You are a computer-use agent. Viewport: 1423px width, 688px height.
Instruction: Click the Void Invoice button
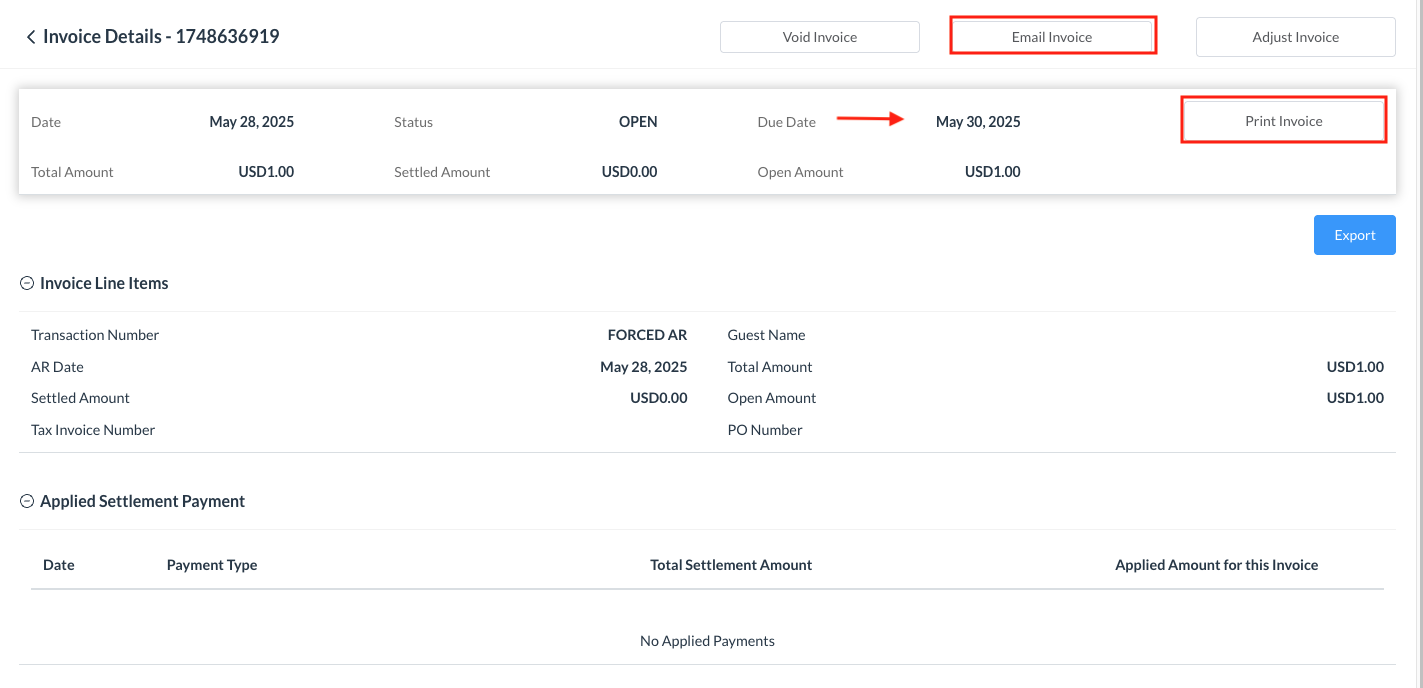[819, 37]
